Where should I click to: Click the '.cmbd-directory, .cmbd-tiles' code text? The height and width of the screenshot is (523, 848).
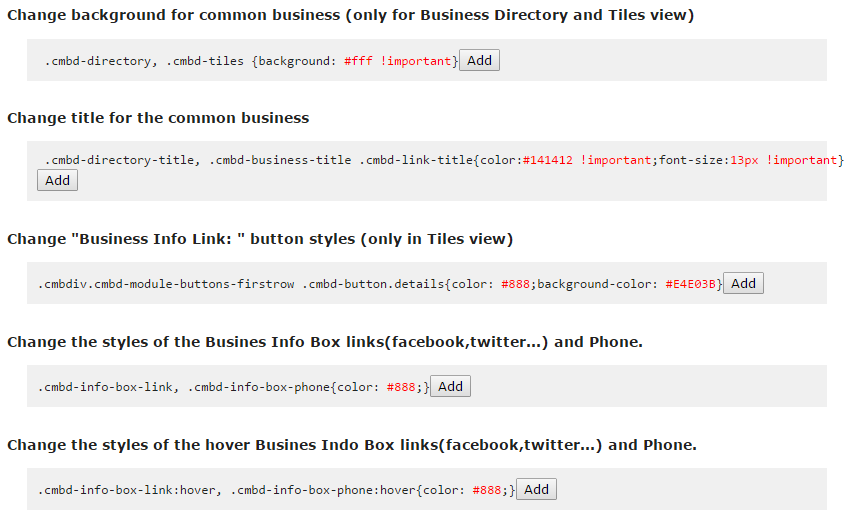pyautogui.click(x=144, y=61)
